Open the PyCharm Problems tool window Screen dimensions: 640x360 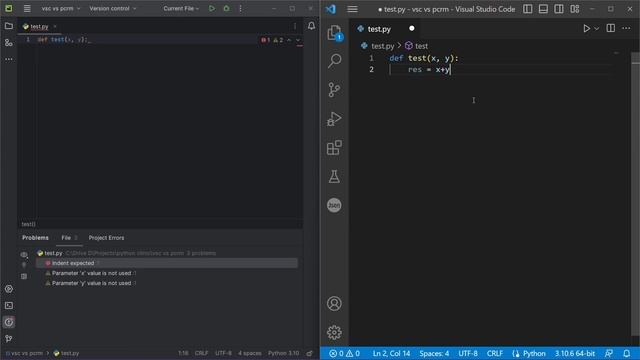(9, 322)
